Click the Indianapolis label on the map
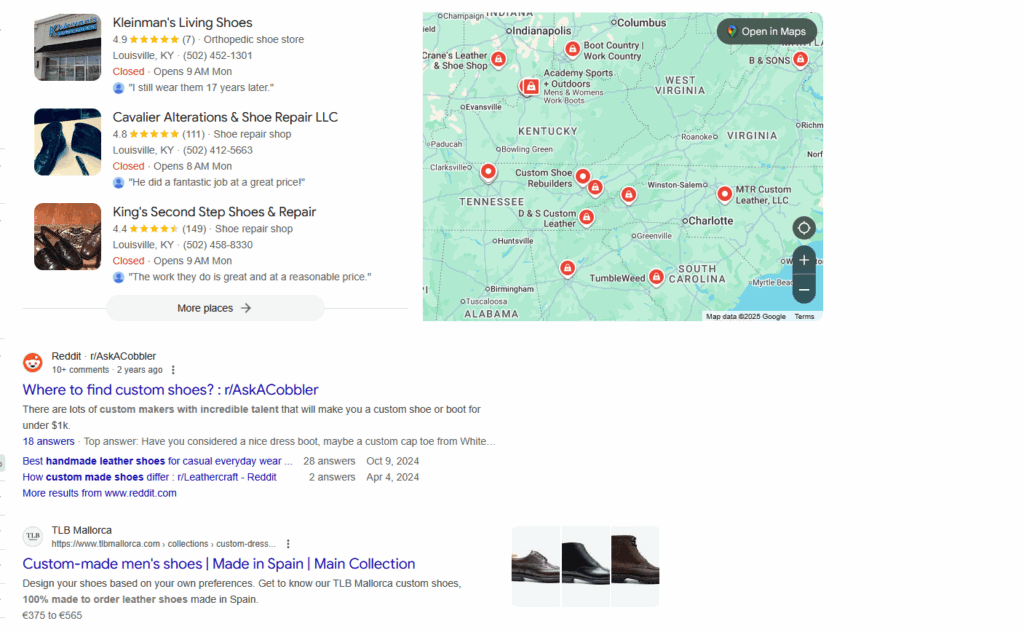This screenshot has width=1024, height=632. click(541, 31)
